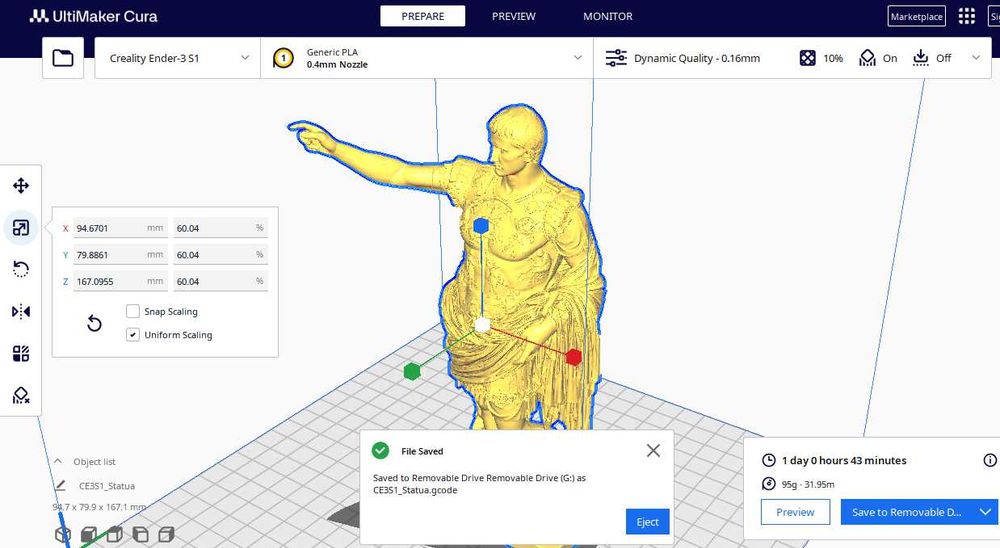The height and width of the screenshot is (548, 1000).
Task: Edit the Z size mm field
Action: [121, 281]
